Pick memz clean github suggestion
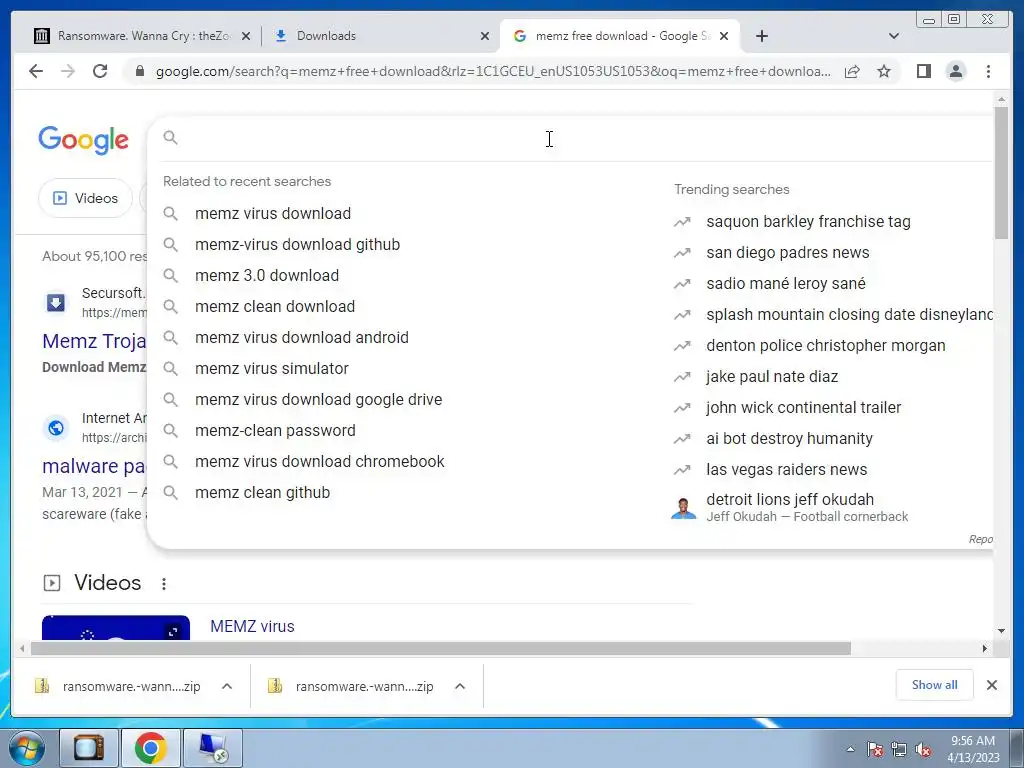The image size is (1024, 768). 263,492
